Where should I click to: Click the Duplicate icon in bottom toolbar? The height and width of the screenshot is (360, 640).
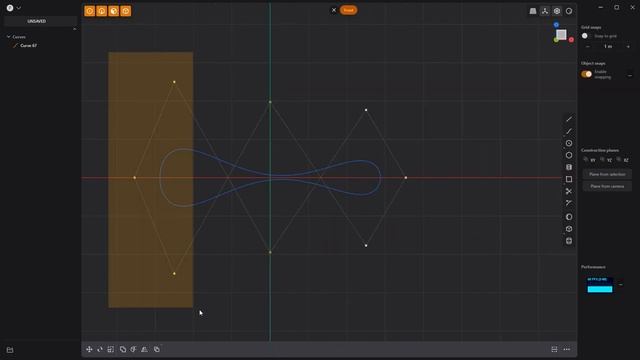click(123, 349)
